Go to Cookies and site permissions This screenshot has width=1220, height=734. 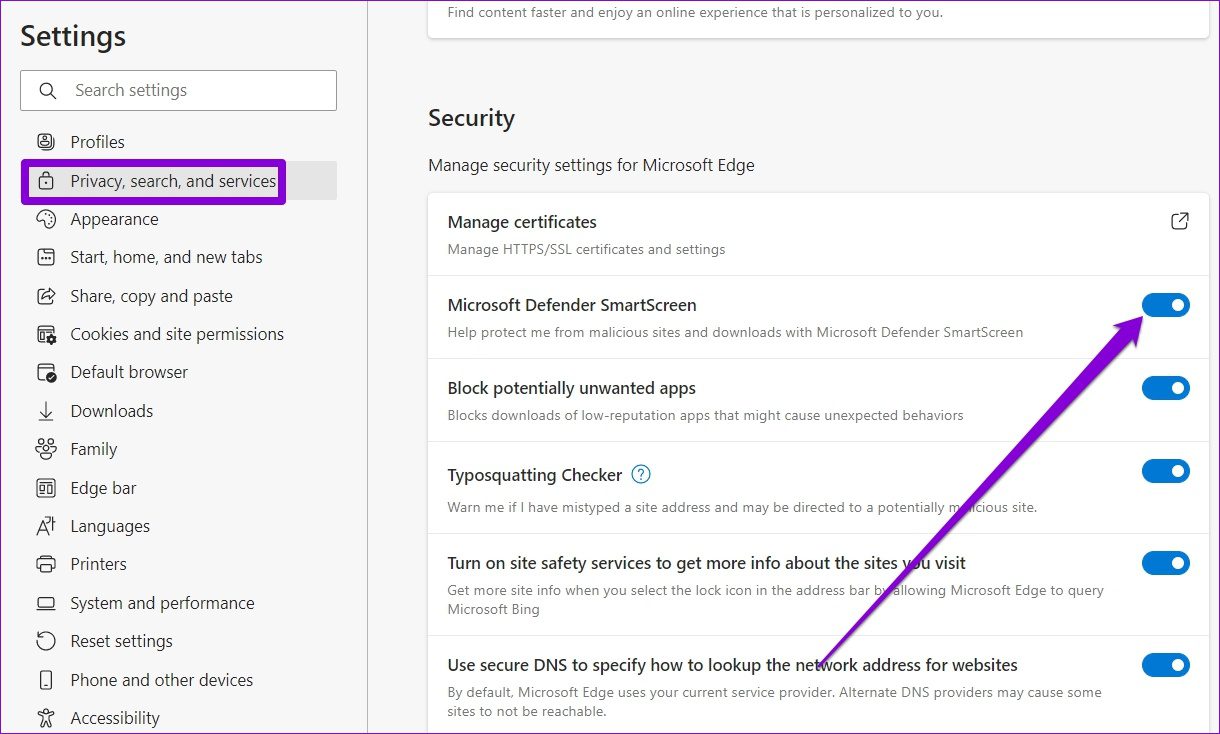176,334
